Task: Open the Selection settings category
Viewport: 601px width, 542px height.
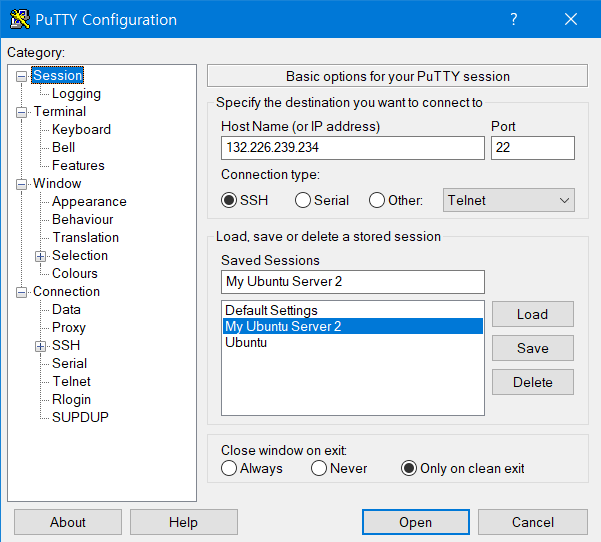Action: pos(80,256)
